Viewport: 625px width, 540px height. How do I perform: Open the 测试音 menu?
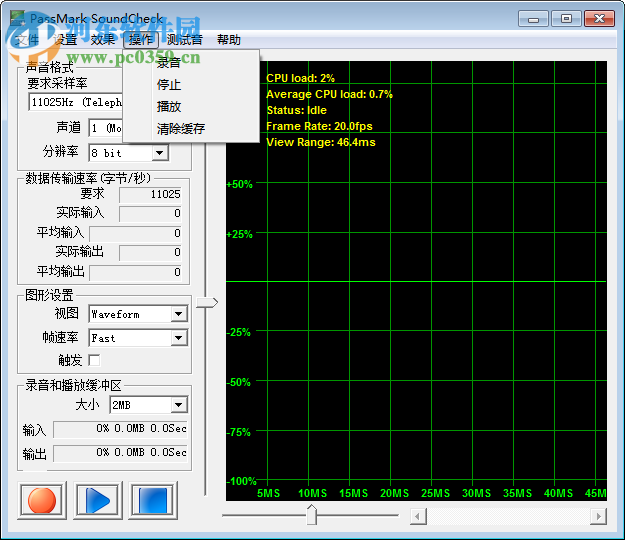point(184,40)
